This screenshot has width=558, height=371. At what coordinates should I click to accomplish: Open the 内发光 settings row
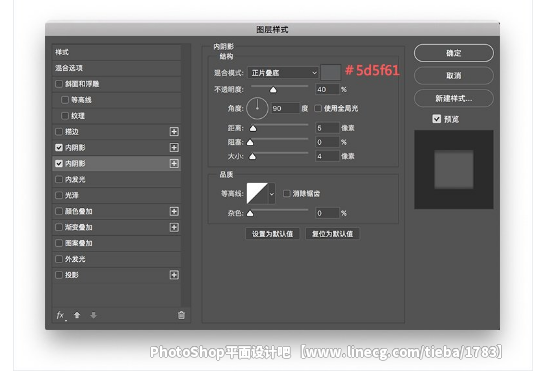click(116, 179)
